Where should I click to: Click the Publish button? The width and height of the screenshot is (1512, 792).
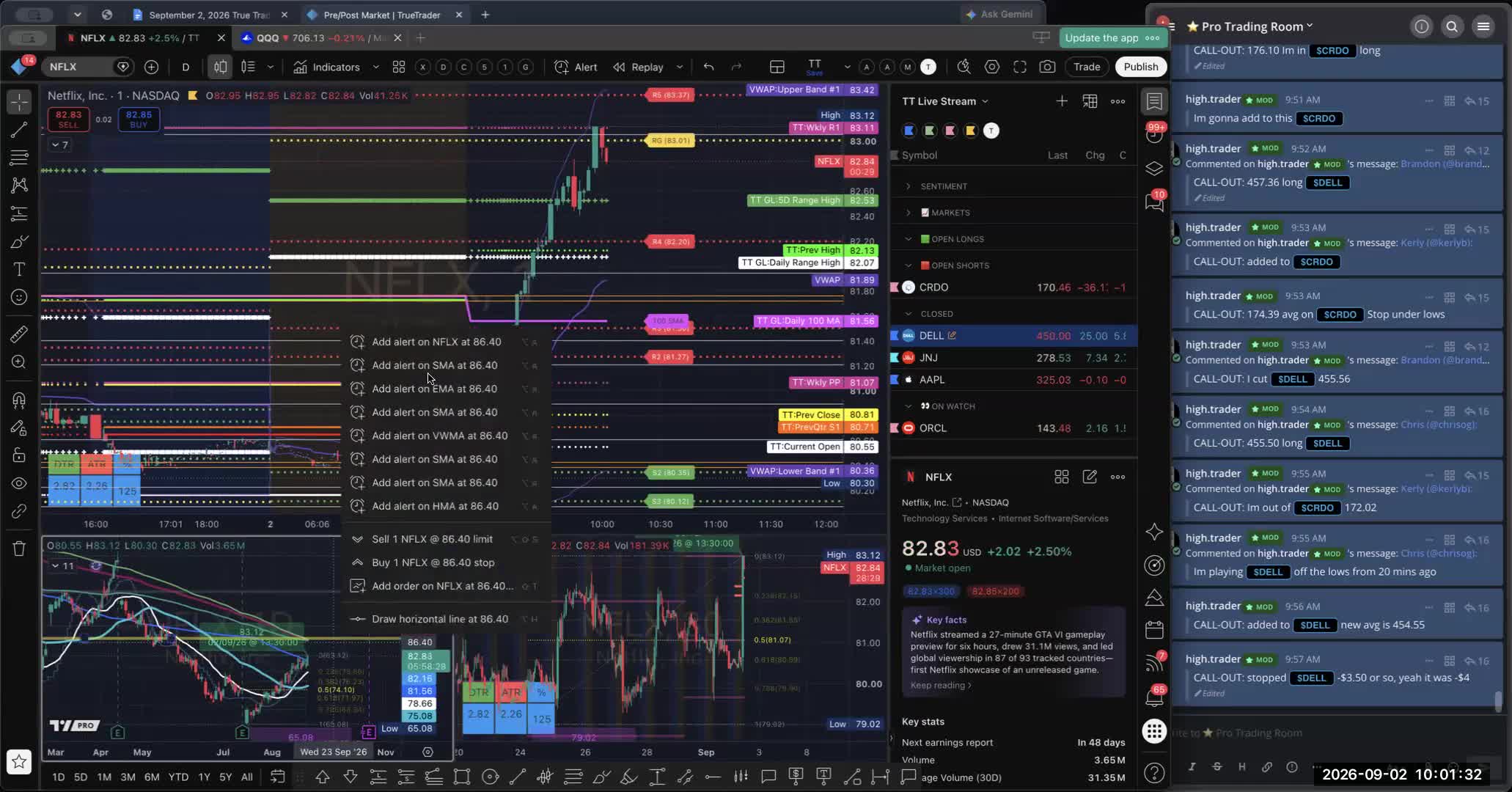point(1141,67)
